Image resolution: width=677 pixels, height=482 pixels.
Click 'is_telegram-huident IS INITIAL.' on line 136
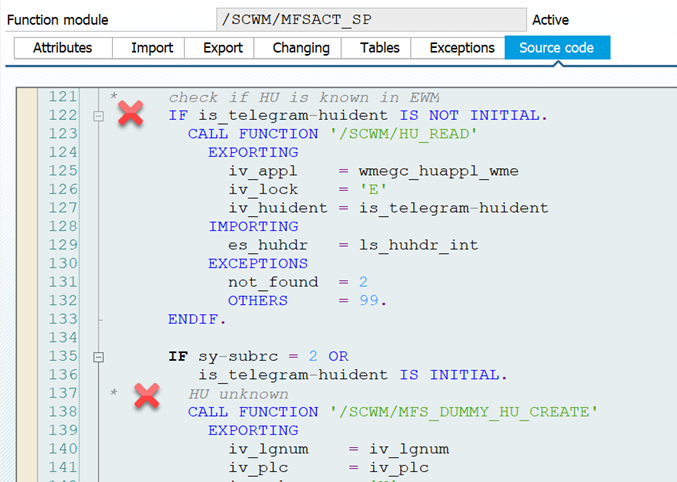pos(352,375)
